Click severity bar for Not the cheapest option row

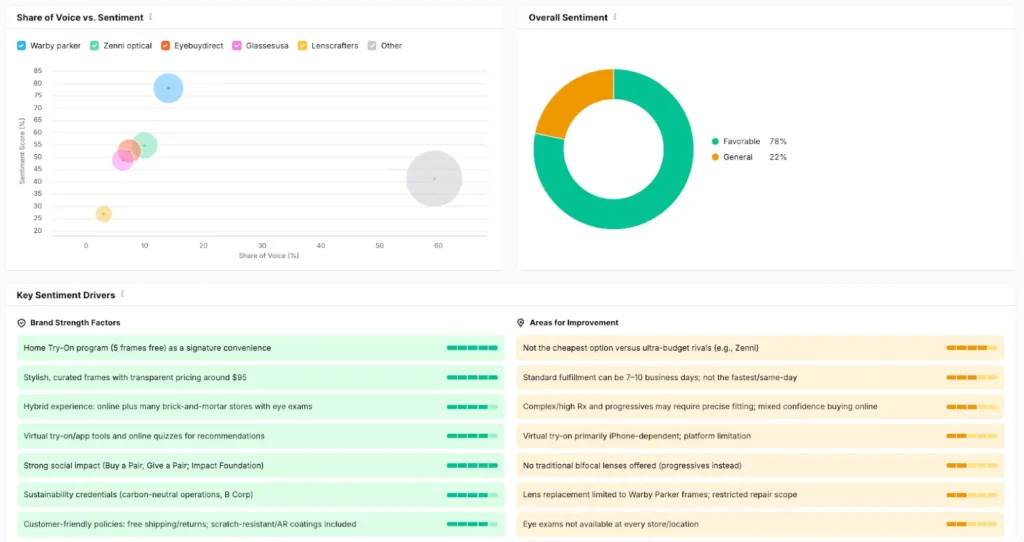coord(972,348)
